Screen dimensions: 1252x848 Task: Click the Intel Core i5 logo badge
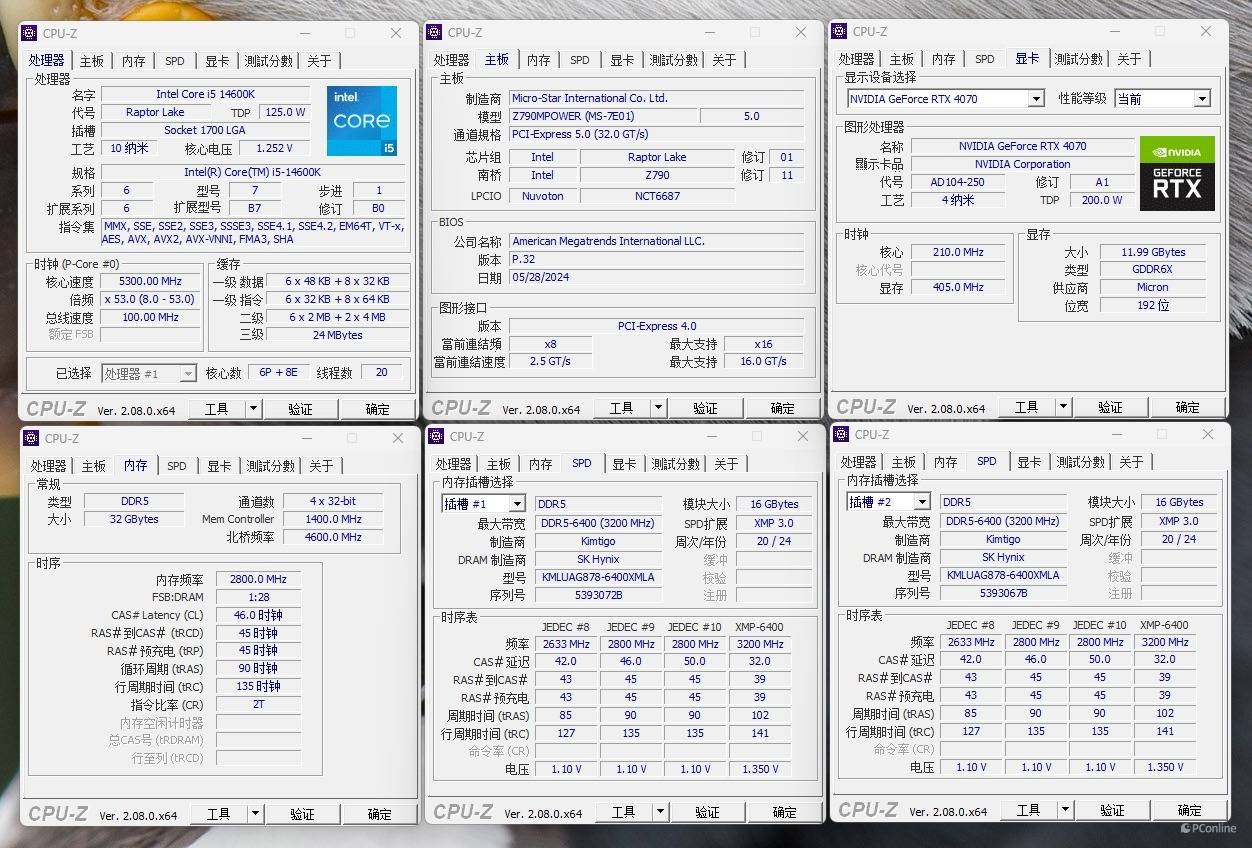tap(362, 121)
